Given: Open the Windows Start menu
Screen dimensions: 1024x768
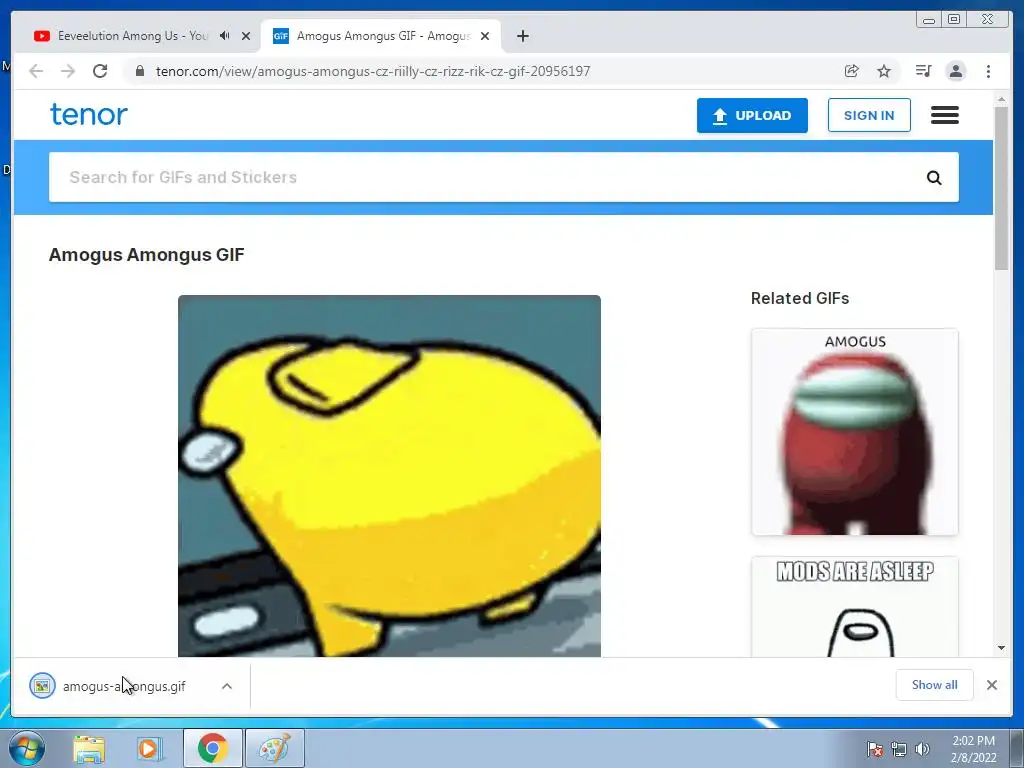Looking at the screenshot, I should coord(27,748).
